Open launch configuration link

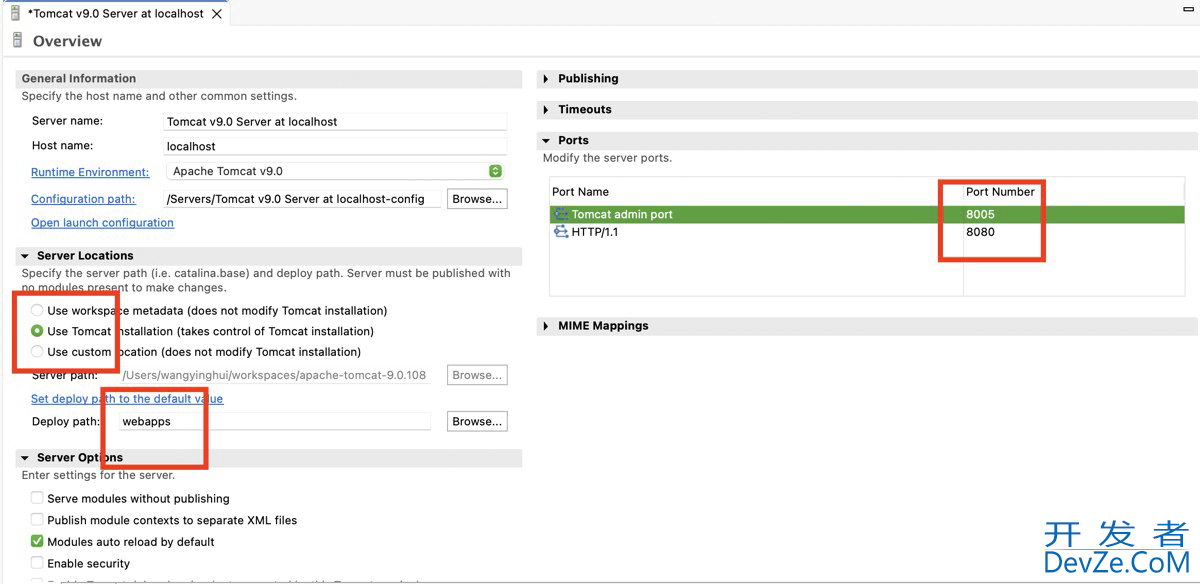(x=102, y=223)
